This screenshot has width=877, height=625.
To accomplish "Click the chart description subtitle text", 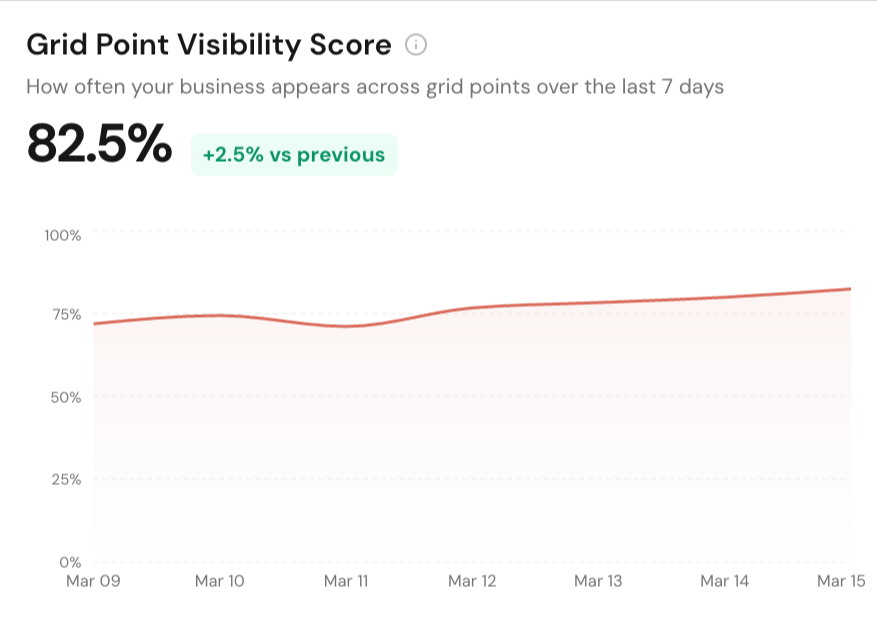I will pyautogui.click(x=375, y=87).
